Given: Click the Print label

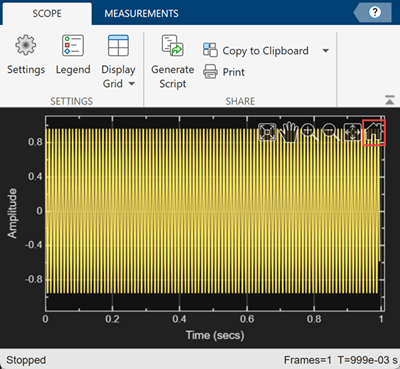Looking at the screenshot, I should click(x=233, y=72).
